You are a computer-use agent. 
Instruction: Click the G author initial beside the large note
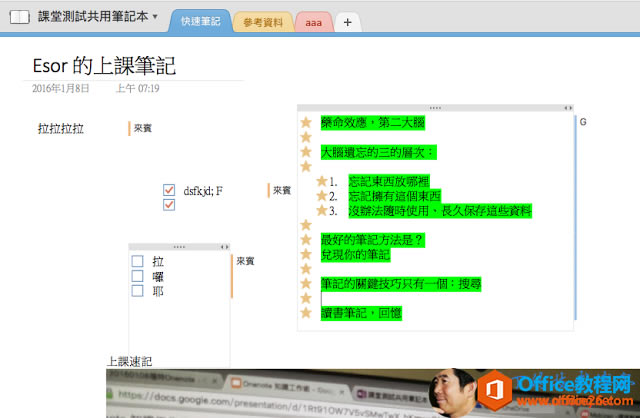click(x=583, y=122)
